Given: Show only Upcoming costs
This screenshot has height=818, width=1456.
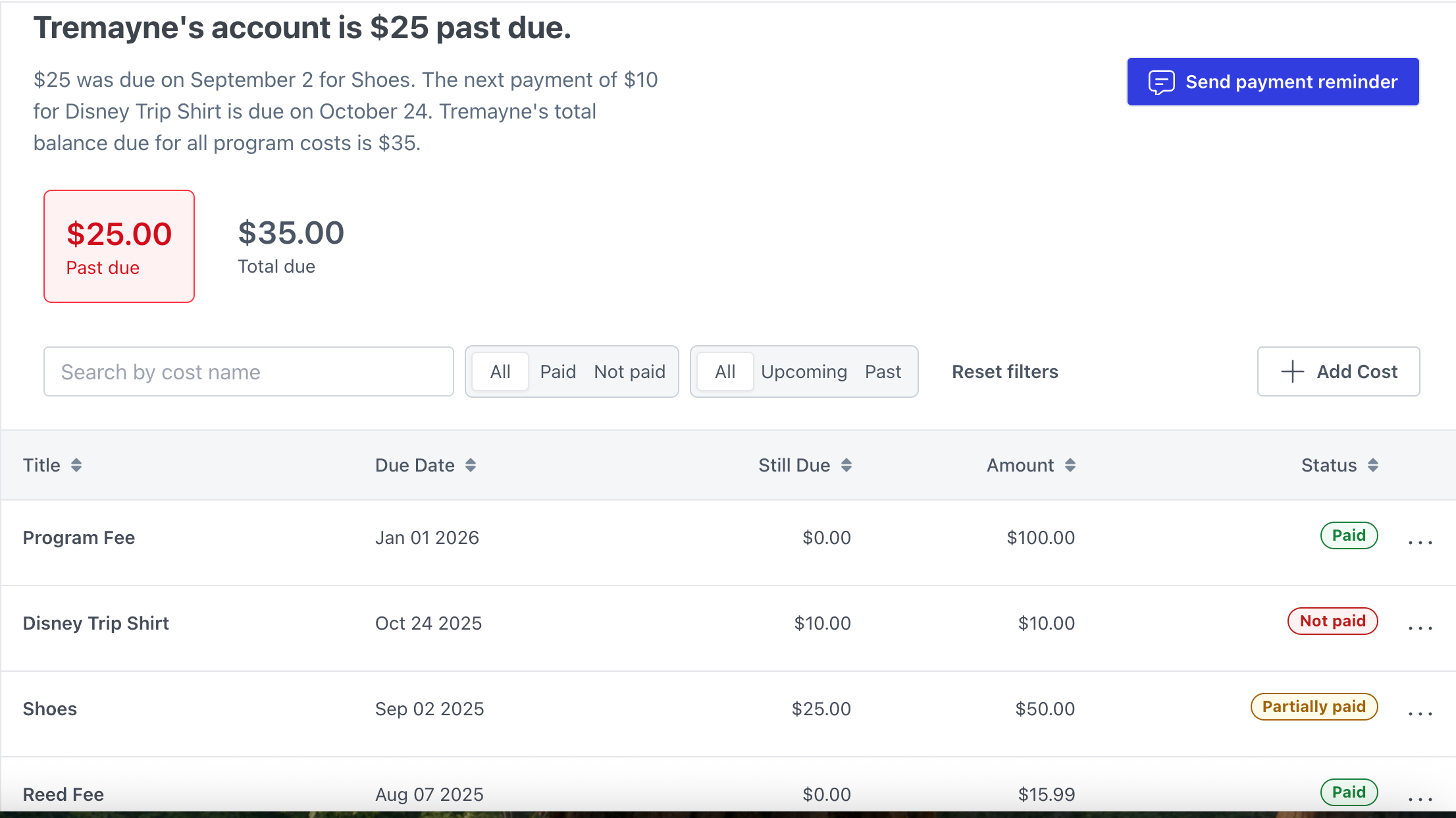Looking at the screenshot, I should pos(804,372).
